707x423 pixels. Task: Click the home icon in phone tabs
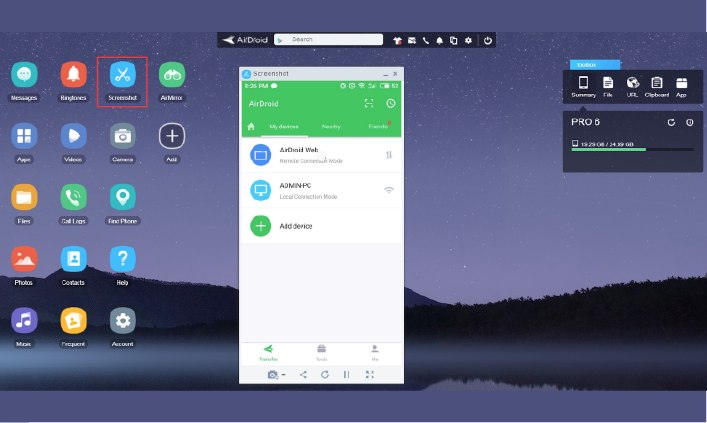coord(251,127)
